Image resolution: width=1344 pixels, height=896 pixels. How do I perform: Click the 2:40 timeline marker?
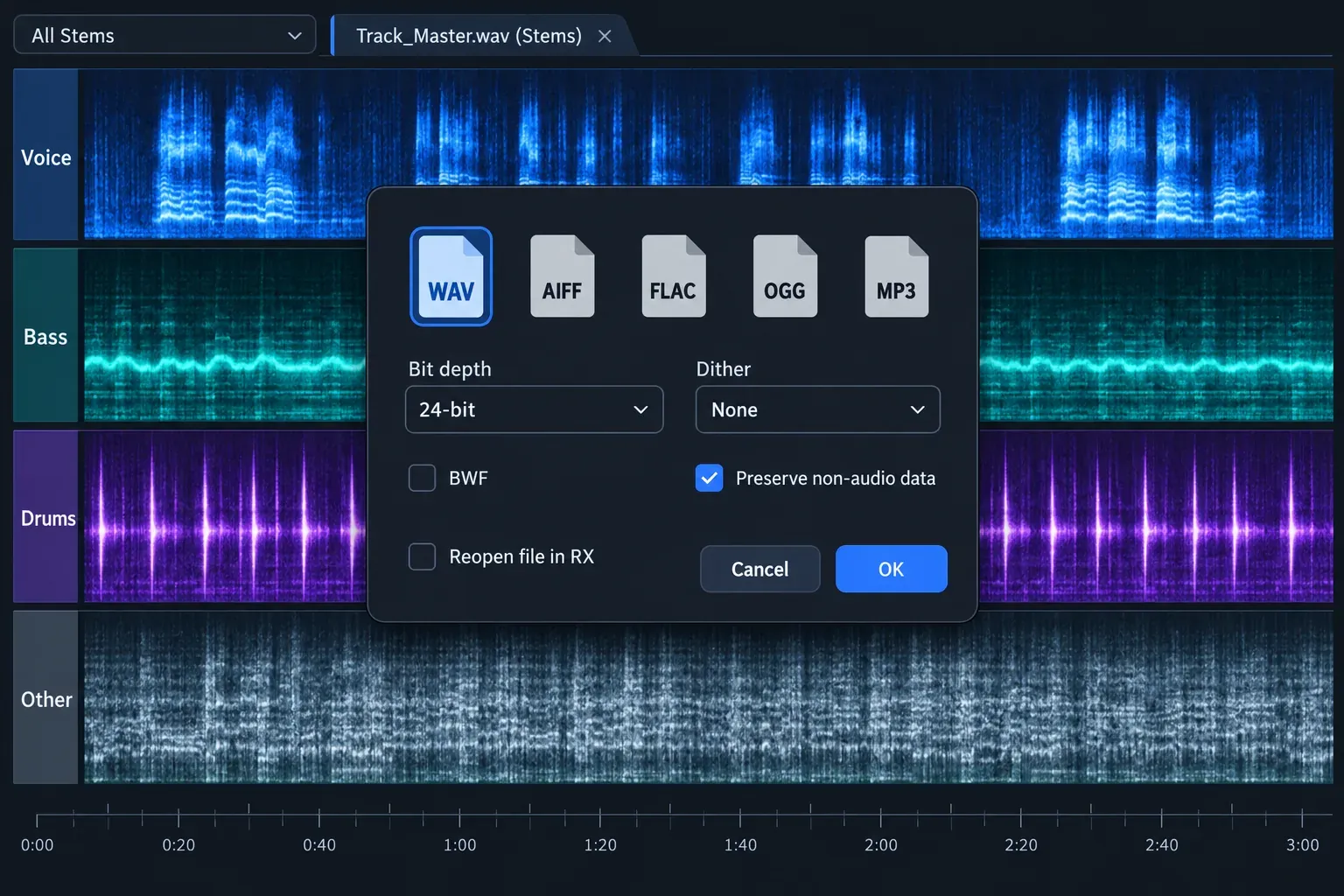tap(1162, 844)
